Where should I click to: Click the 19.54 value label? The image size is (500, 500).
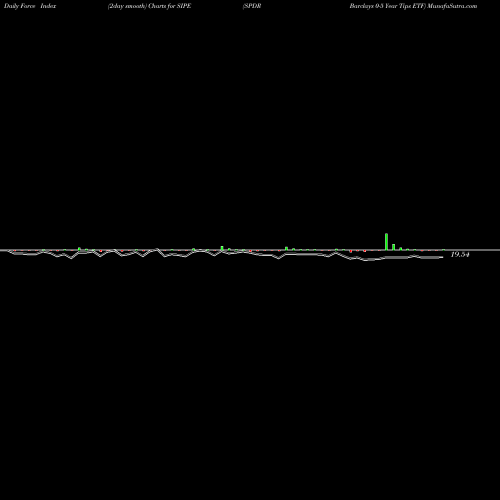[x=460, y=255]
